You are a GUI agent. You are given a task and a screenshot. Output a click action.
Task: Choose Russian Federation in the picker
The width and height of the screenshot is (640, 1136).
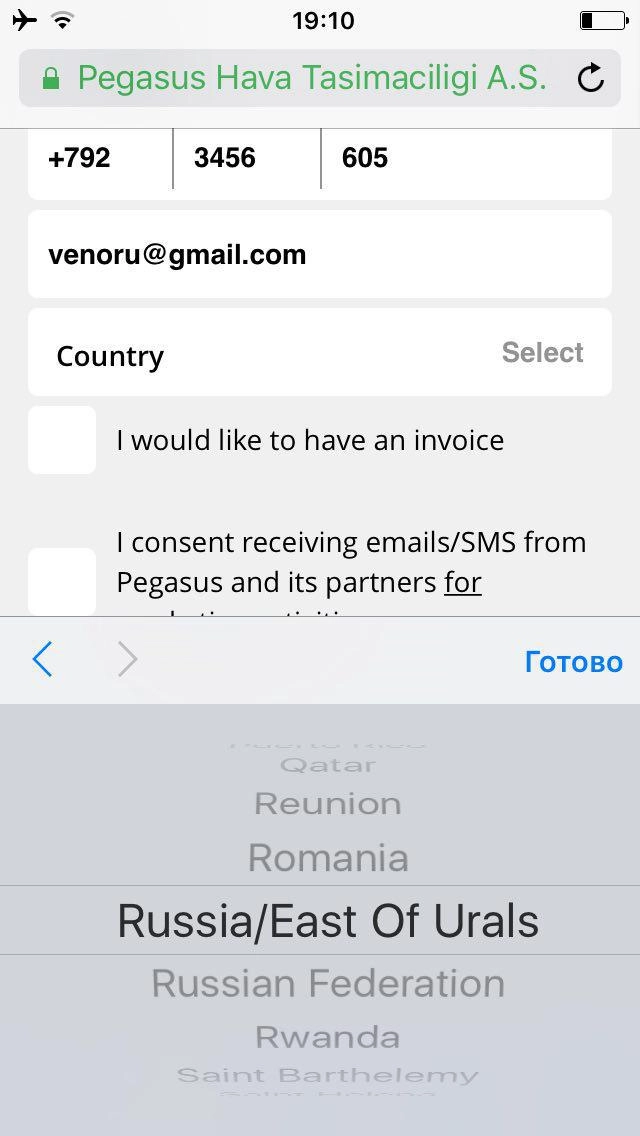(328, 984)
